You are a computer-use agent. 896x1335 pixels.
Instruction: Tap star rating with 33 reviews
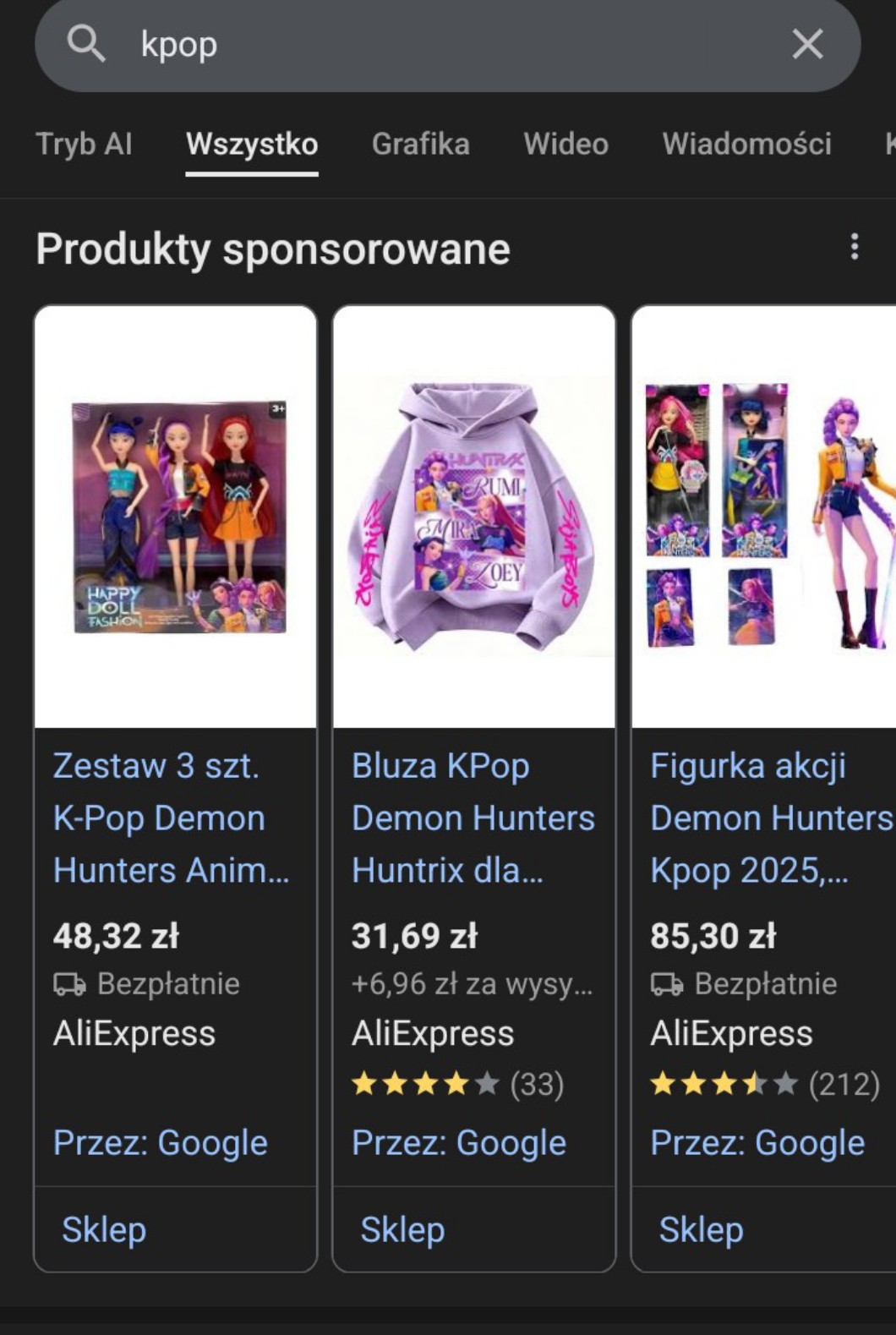coord(457,1083)
